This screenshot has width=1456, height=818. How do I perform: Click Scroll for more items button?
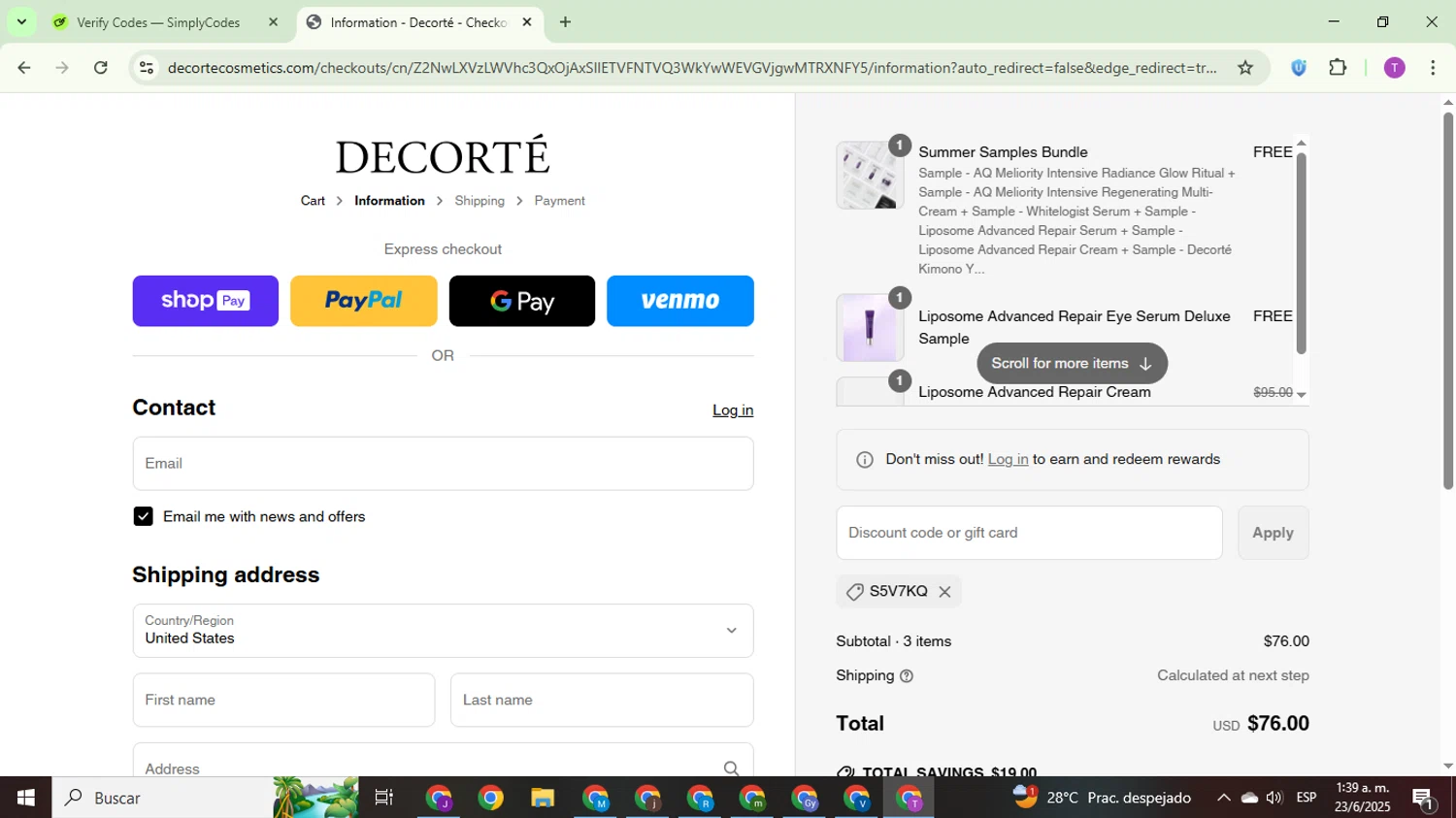pyautogui.click(x=1072, y=363)
